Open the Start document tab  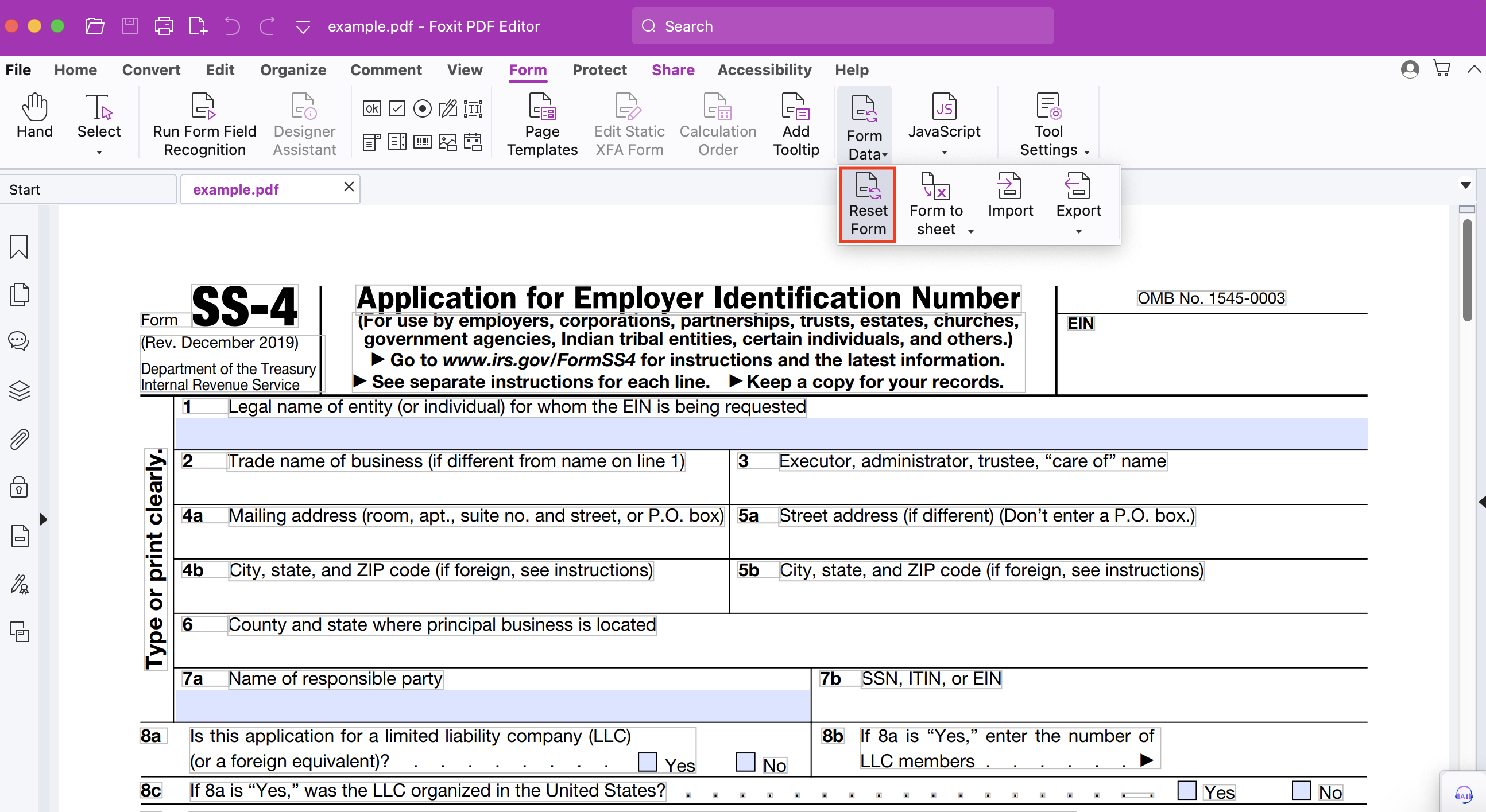87,189
